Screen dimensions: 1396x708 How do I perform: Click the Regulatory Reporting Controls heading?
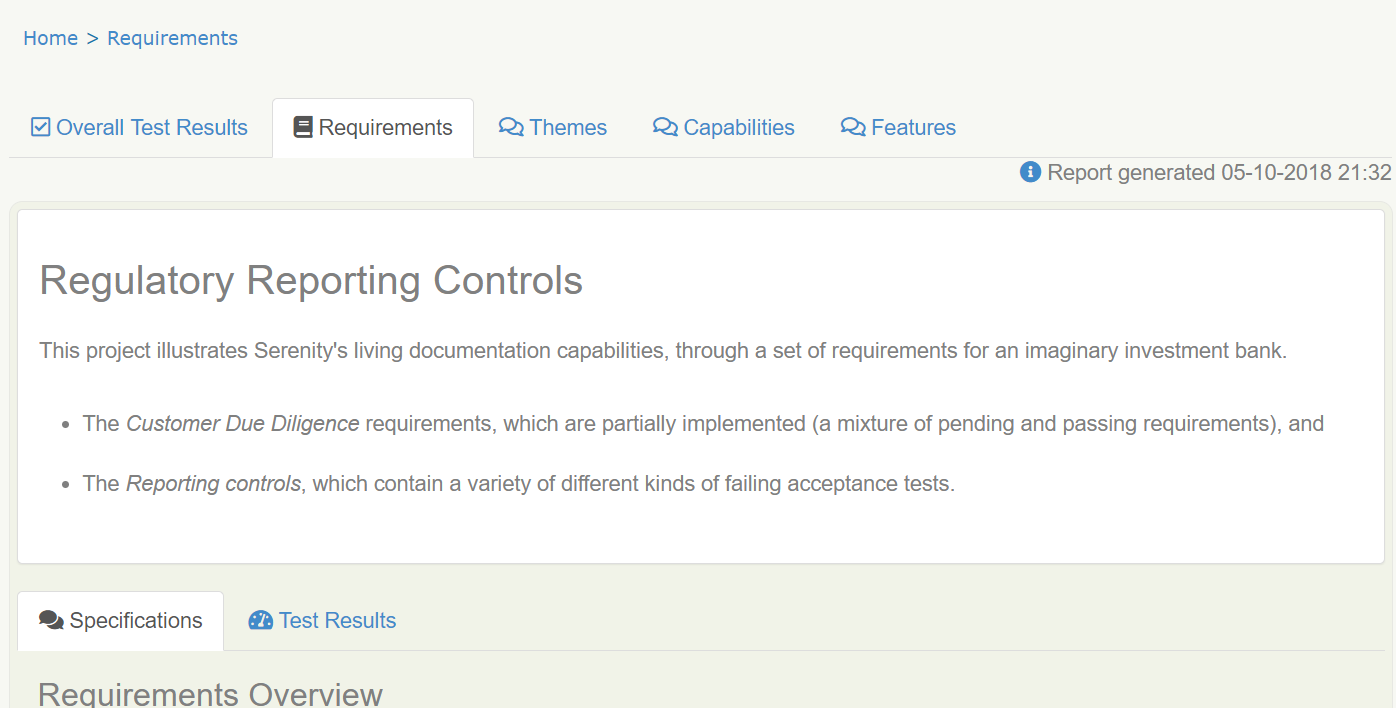click(310, 281)
